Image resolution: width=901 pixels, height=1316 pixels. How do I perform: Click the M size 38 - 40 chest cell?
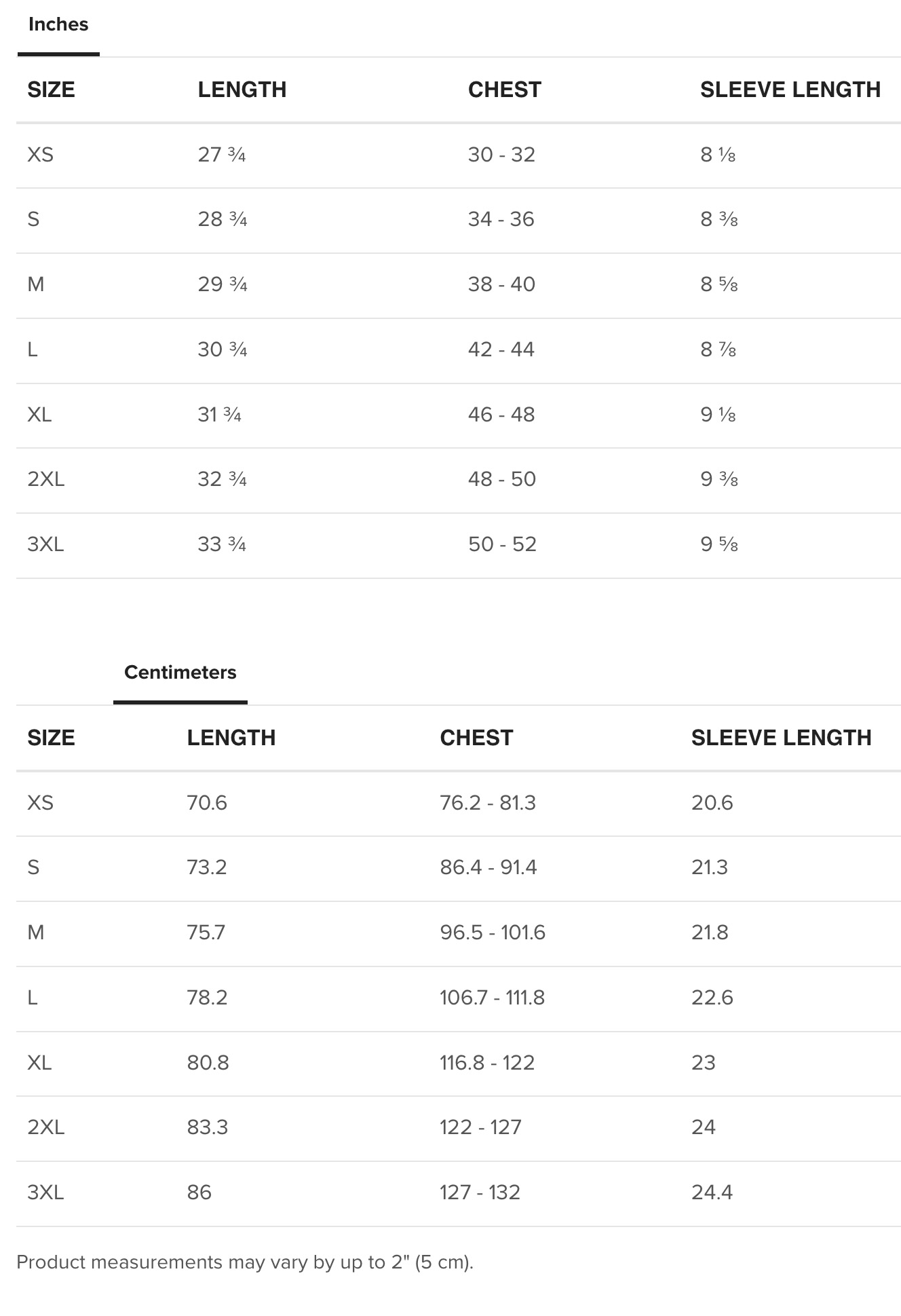coord(501,284)
